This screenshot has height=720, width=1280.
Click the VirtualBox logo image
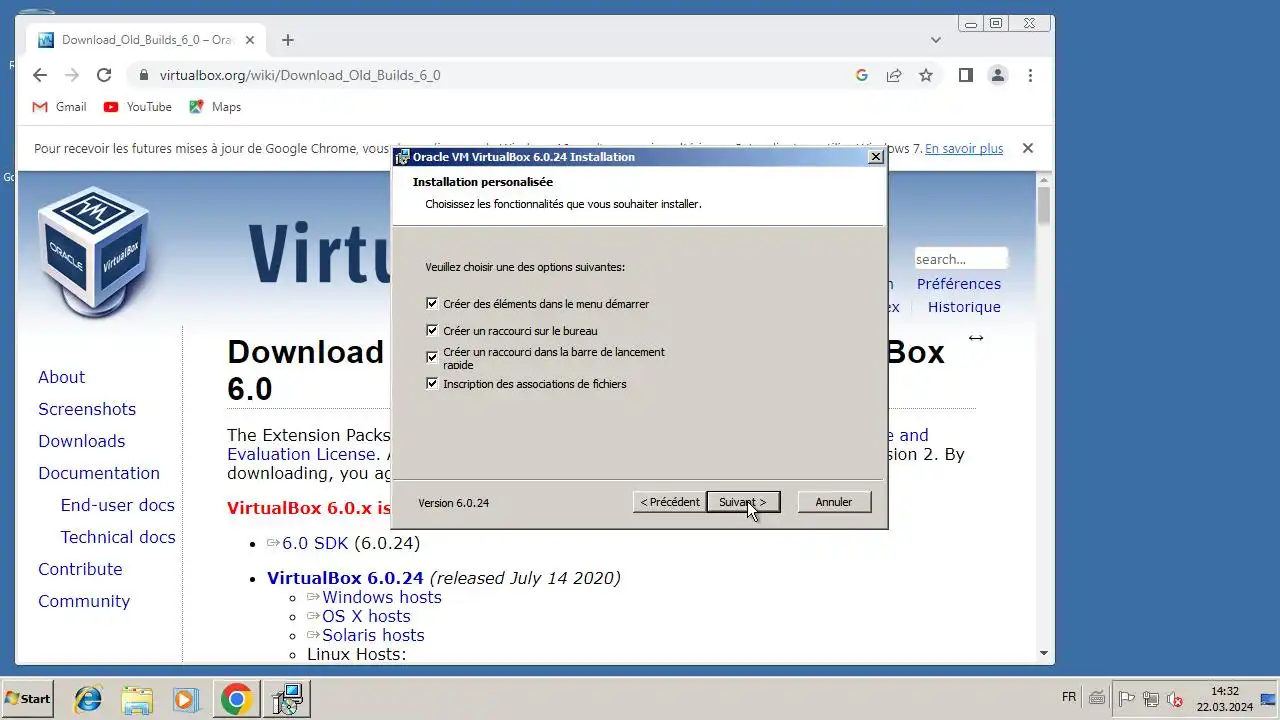[x=94, y=252]
